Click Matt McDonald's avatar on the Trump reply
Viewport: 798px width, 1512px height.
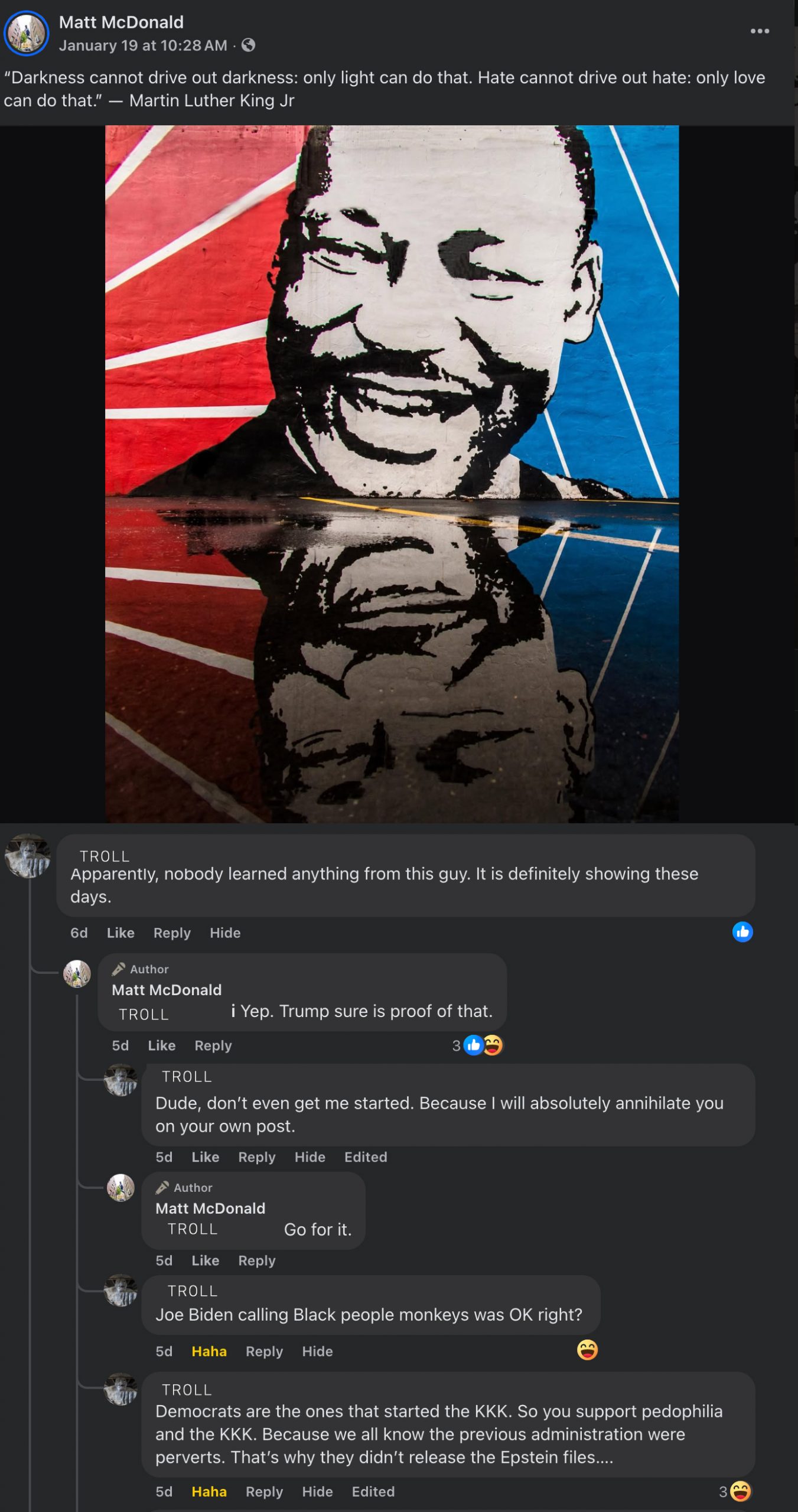point(77,974)
